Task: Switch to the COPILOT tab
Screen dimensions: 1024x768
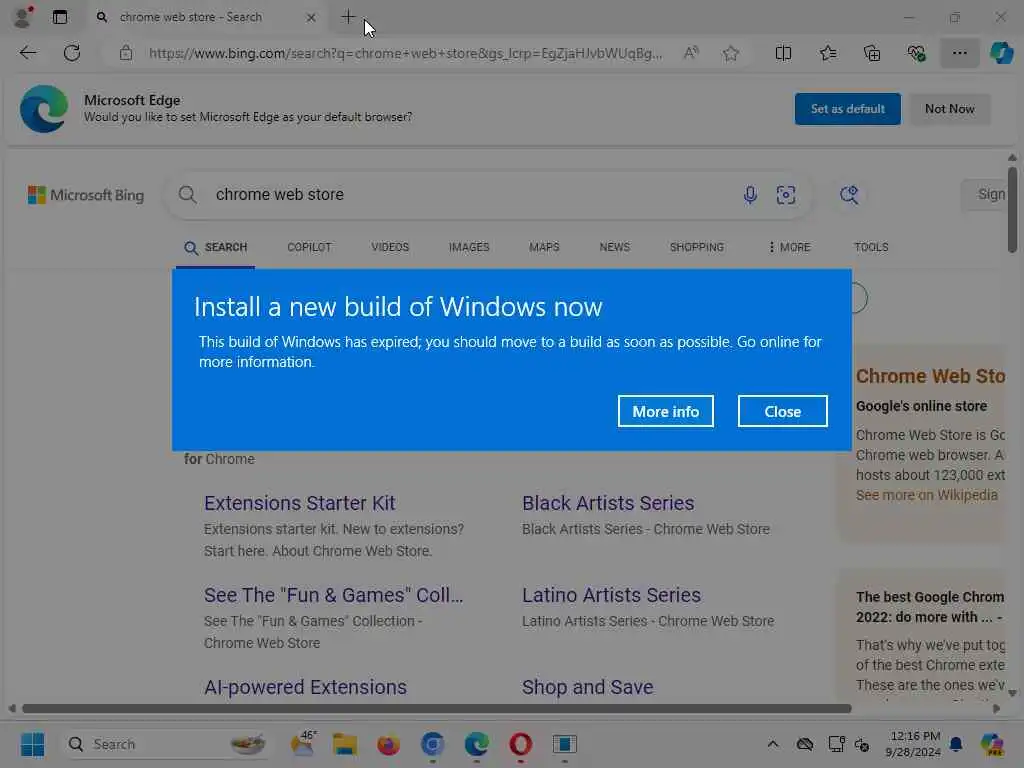Action: [310, 248]
